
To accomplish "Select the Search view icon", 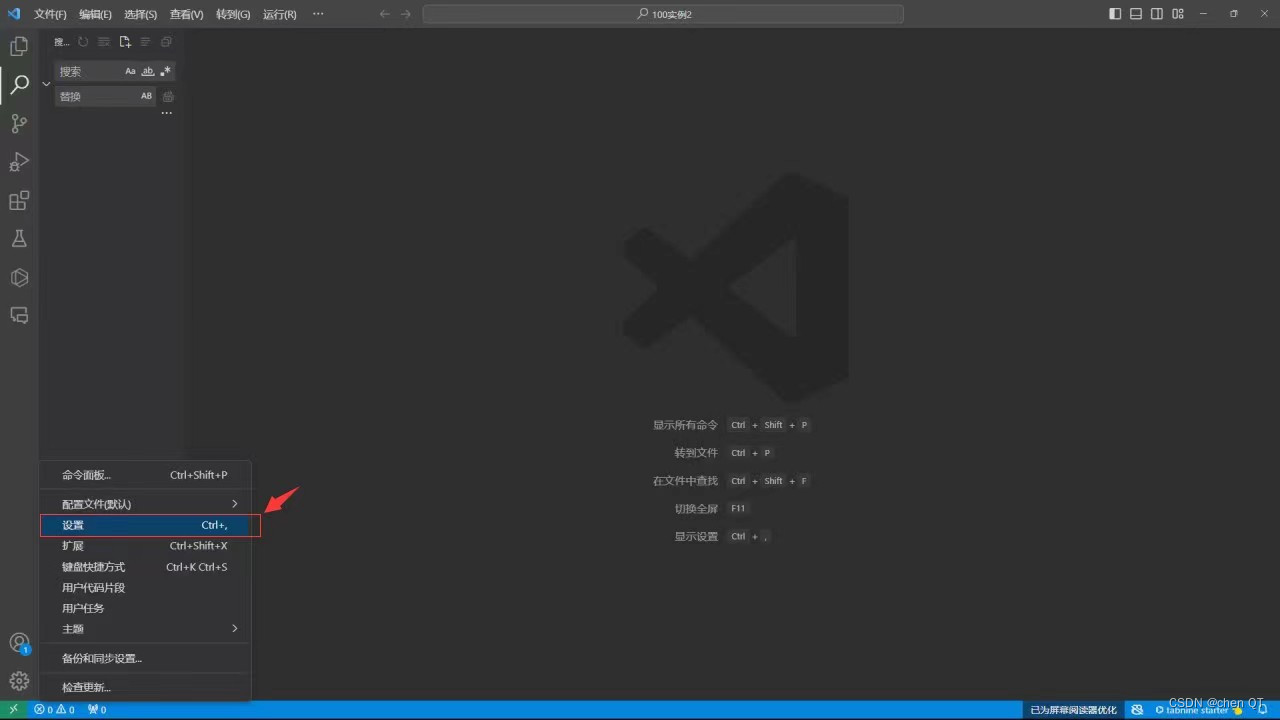I will pos(19,85).
